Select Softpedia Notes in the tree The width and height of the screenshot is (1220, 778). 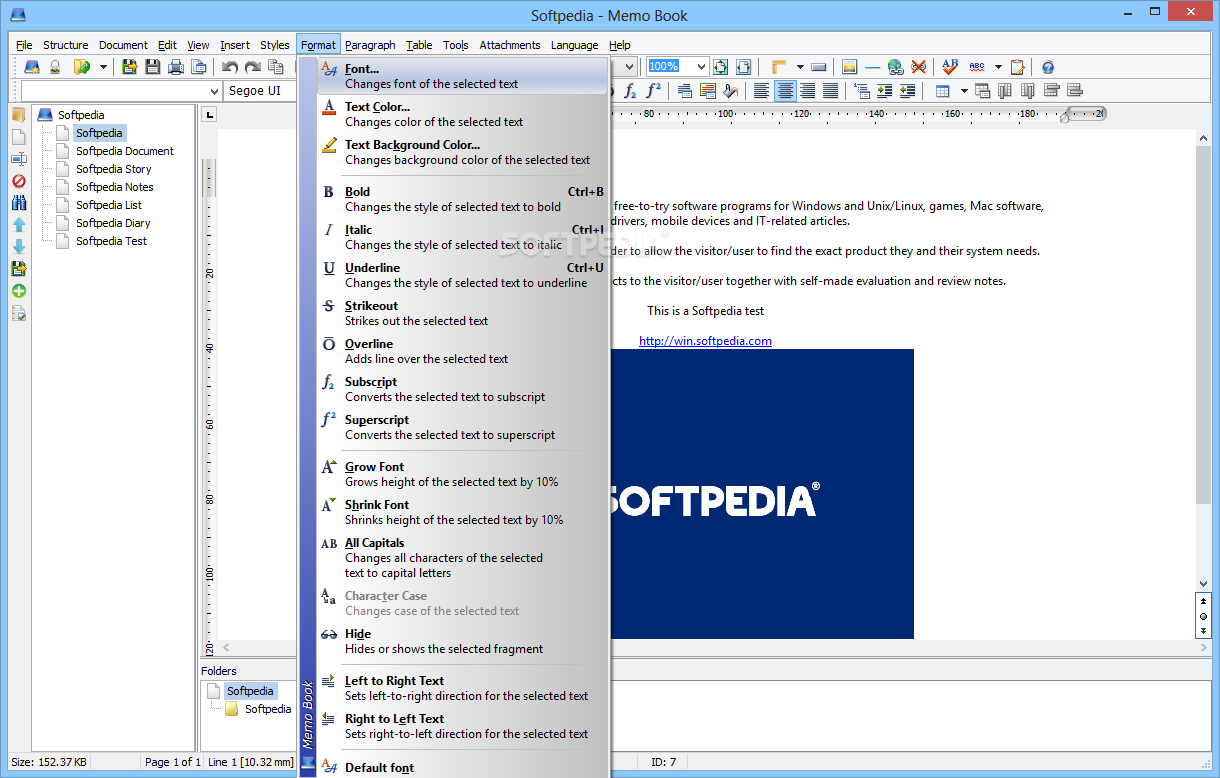[x=115, y=187]
